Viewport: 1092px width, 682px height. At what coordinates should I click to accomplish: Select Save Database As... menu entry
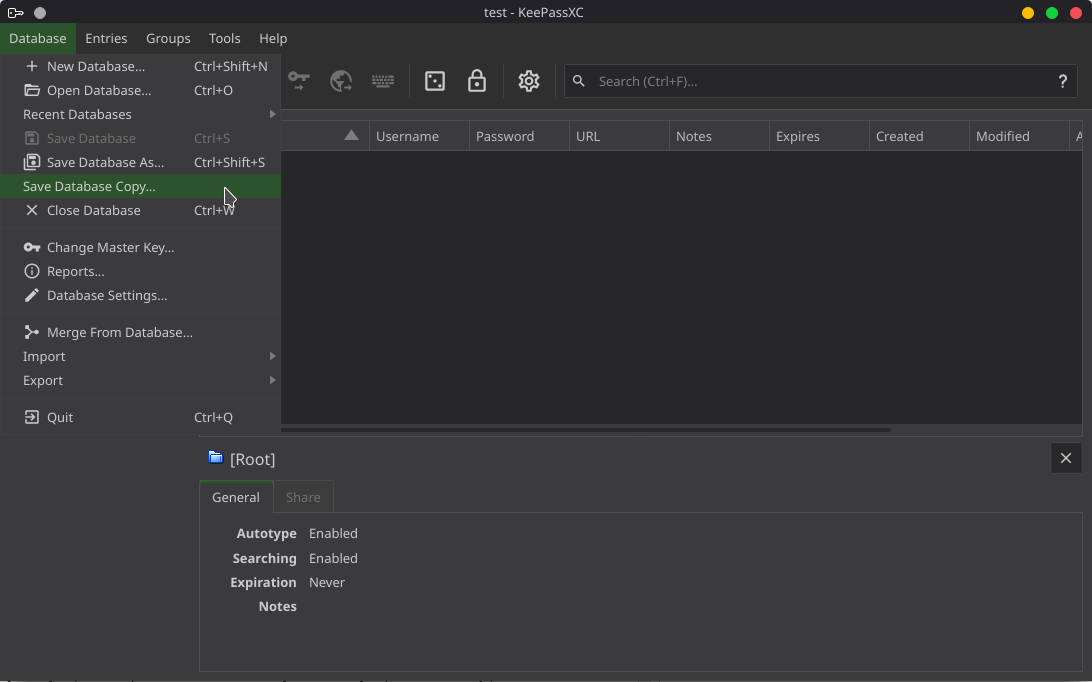click(x=140, y=162)
